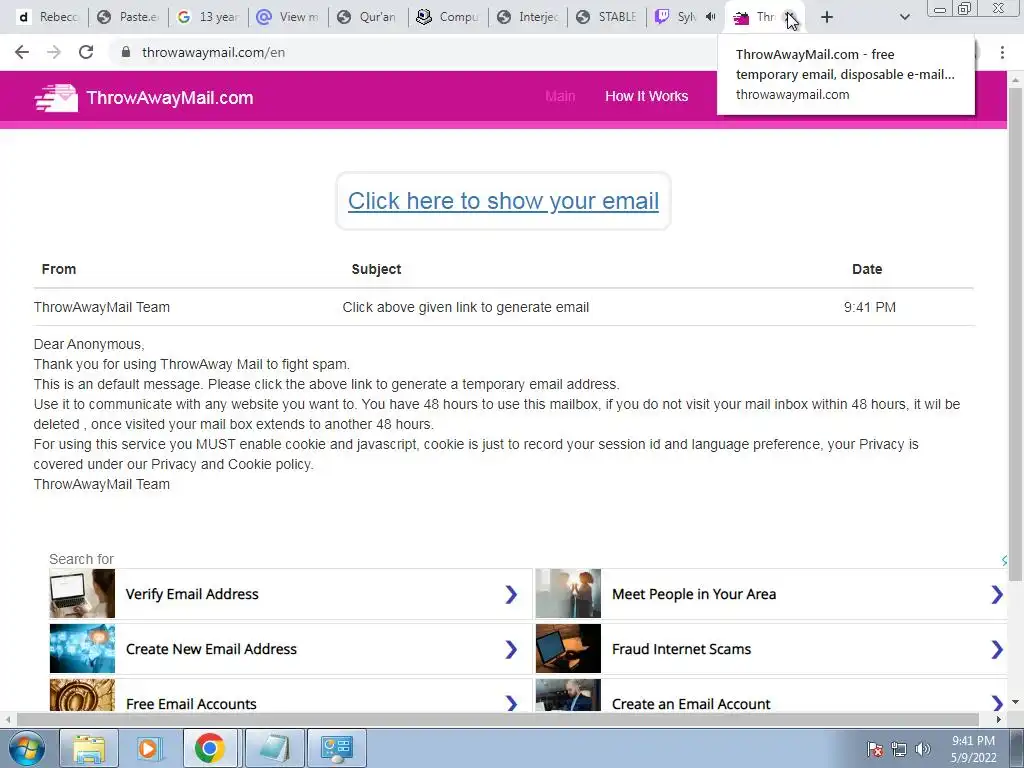Open the Fraud Internet Scams ad link
The width and height of the screenshot is (1024, 768).
(x=771, y=648)
